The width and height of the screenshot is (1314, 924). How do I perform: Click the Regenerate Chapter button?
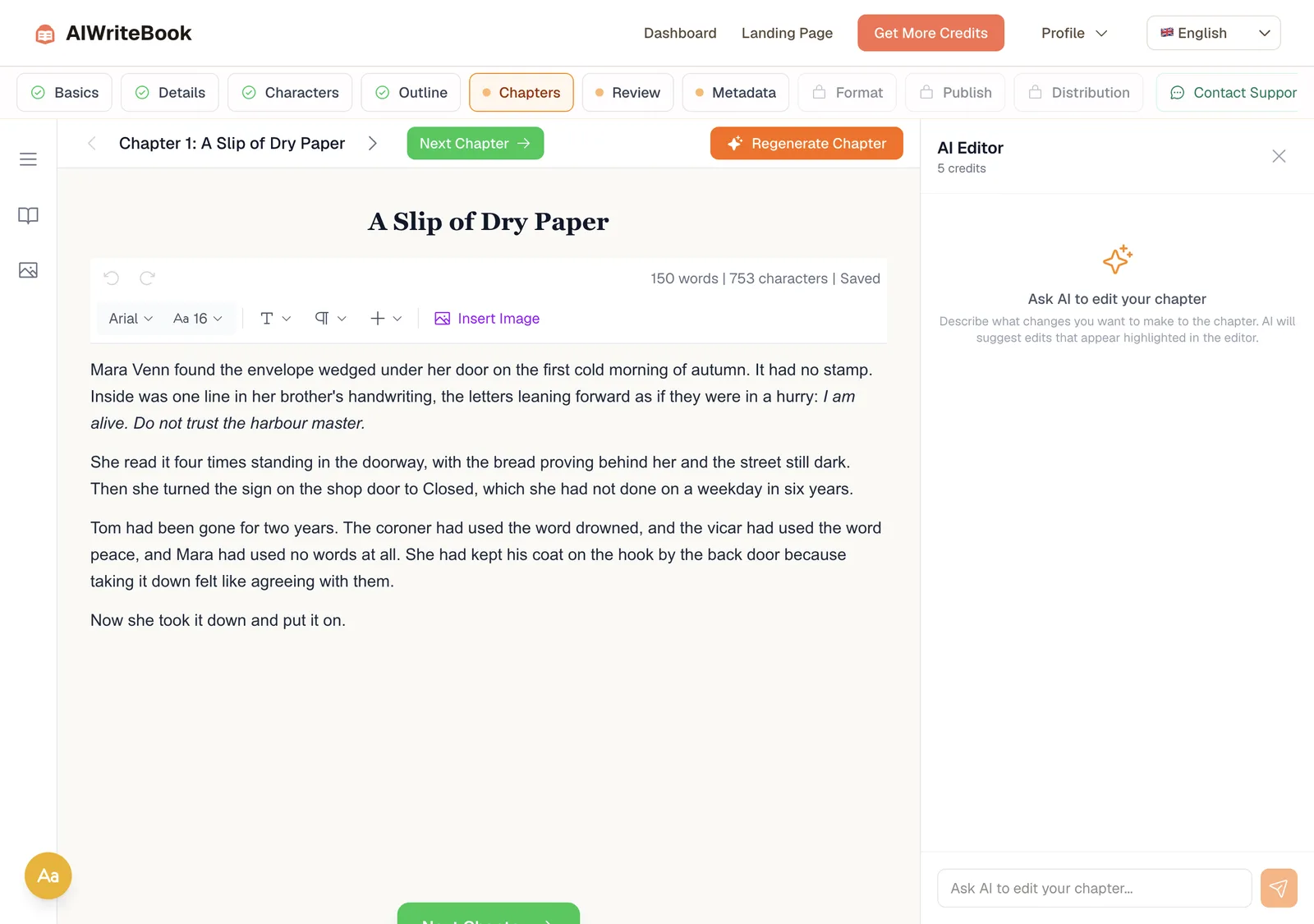pyautogui.click(x=806, y=143)
